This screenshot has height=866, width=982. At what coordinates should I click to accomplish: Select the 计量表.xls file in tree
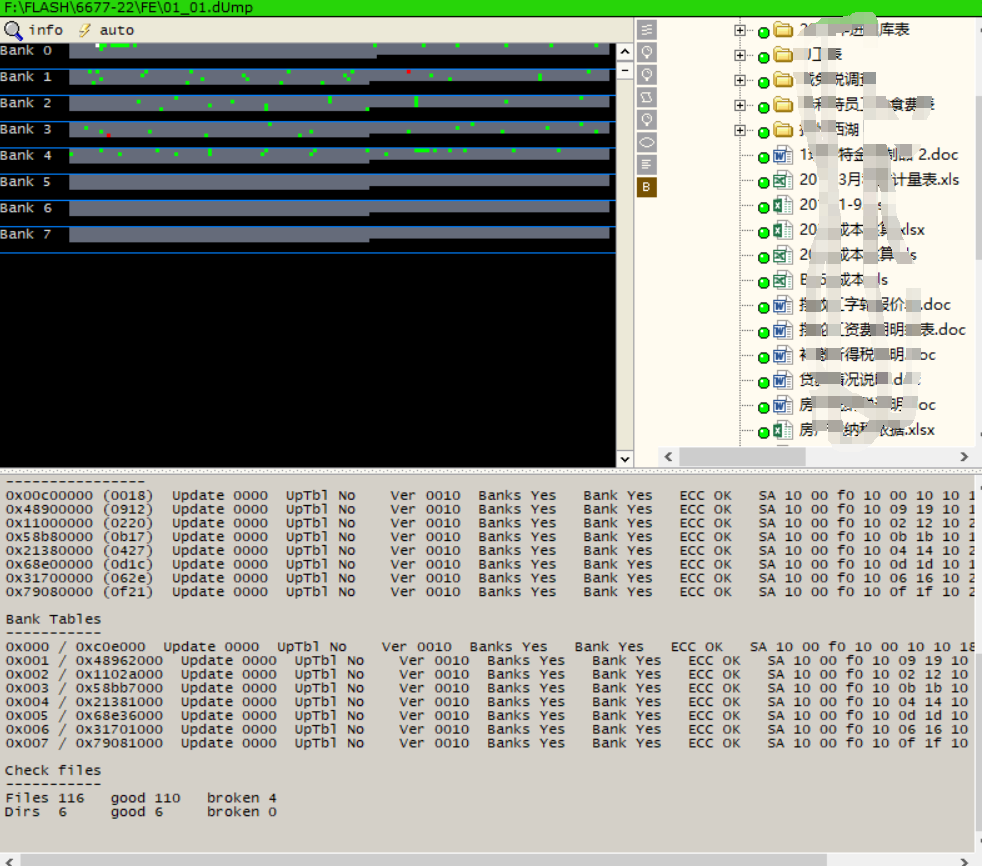[x=879, y=180]
